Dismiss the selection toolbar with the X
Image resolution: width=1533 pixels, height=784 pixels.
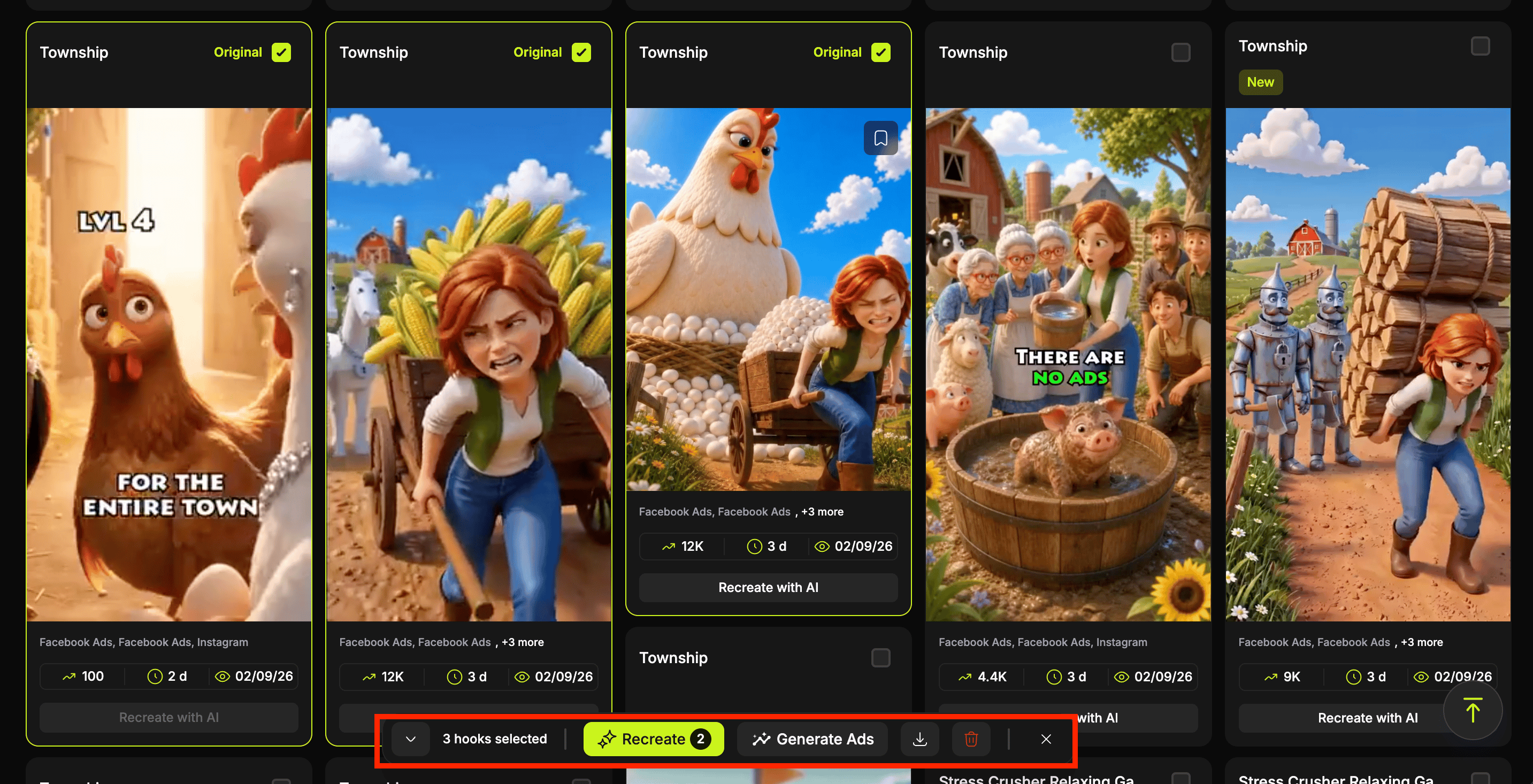(x=1046, y=739)
